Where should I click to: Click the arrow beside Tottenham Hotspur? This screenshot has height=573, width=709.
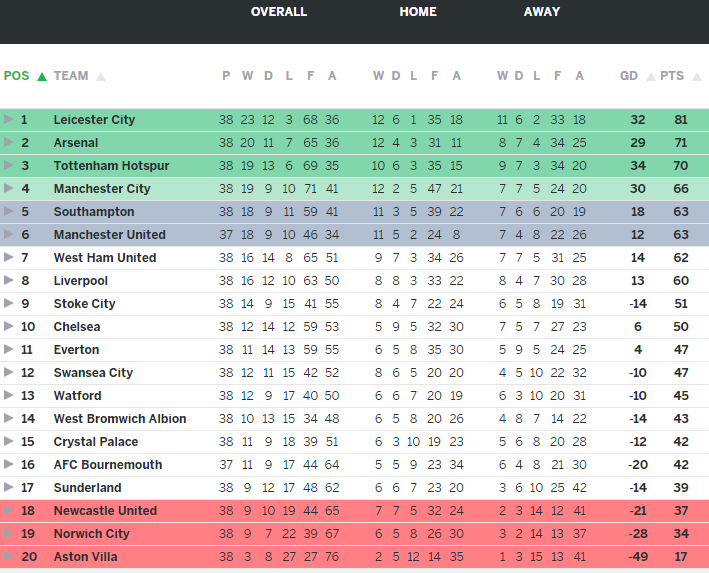coord(9,166)
